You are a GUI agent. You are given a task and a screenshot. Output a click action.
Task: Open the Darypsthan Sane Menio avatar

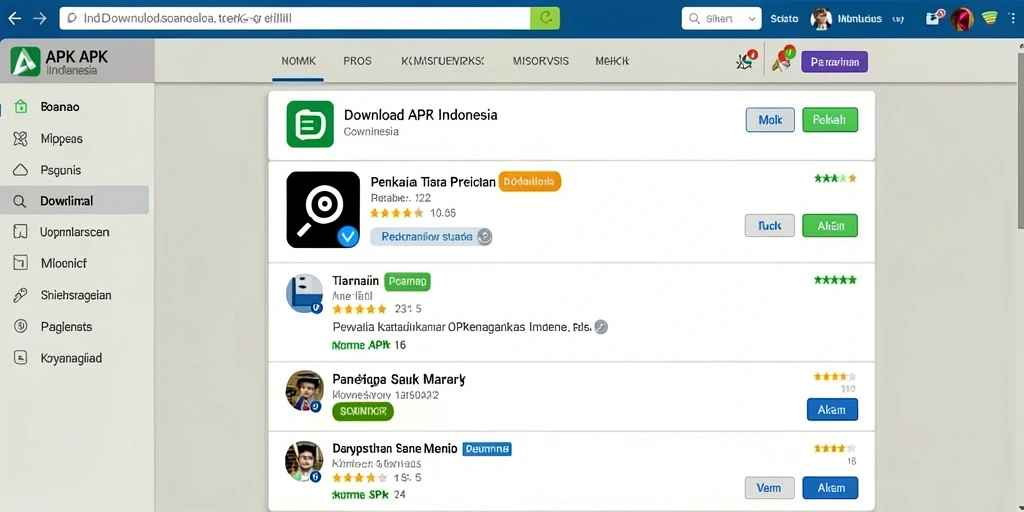pos(305,461)
